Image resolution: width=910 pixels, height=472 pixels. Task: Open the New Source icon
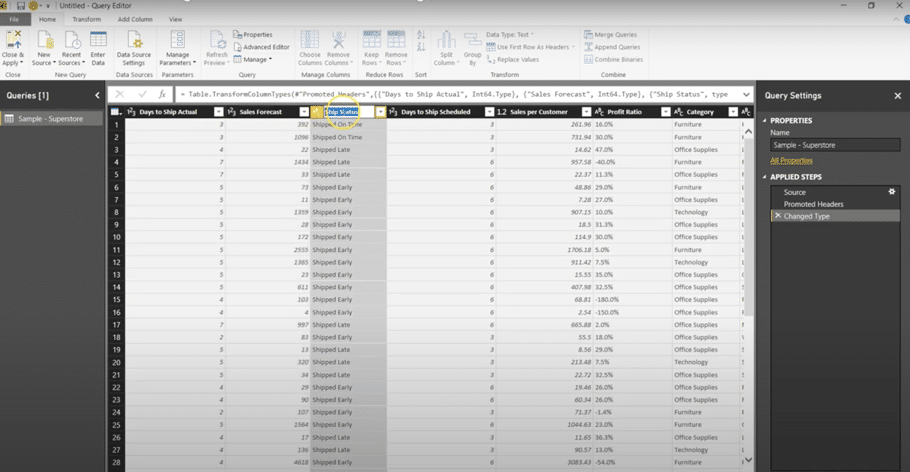(x=45, y=41)
